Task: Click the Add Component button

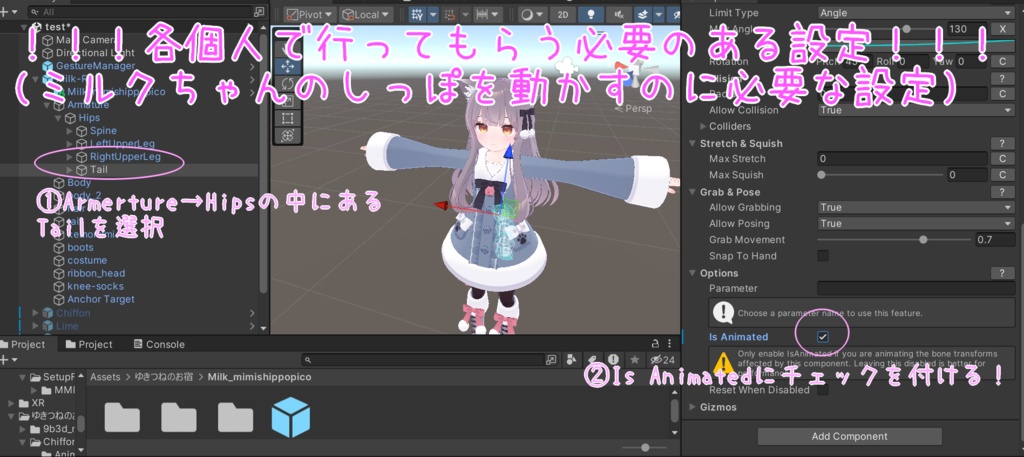Action: 850,436
